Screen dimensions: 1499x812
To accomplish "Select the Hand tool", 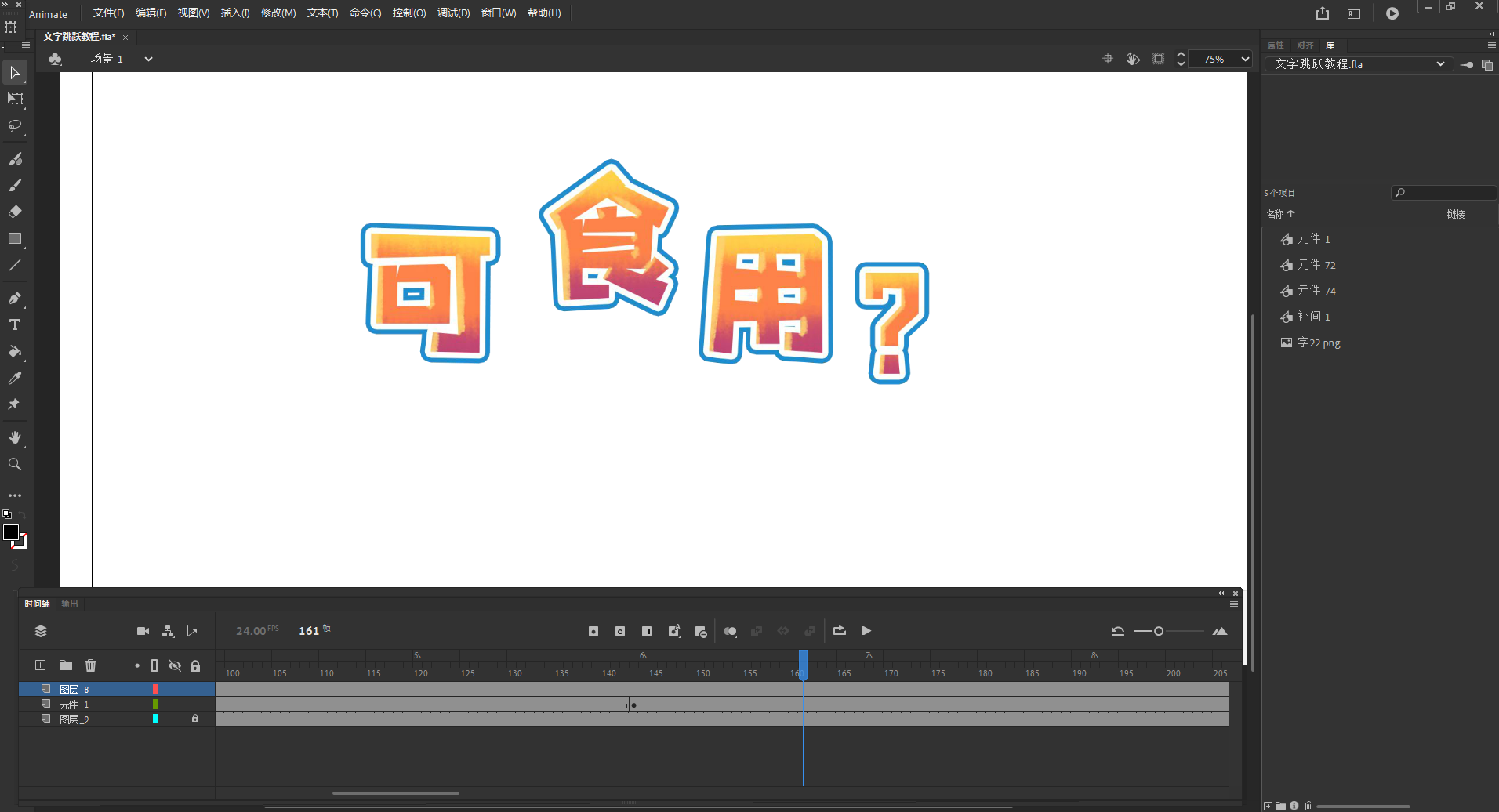I will [x=15, y=437].
